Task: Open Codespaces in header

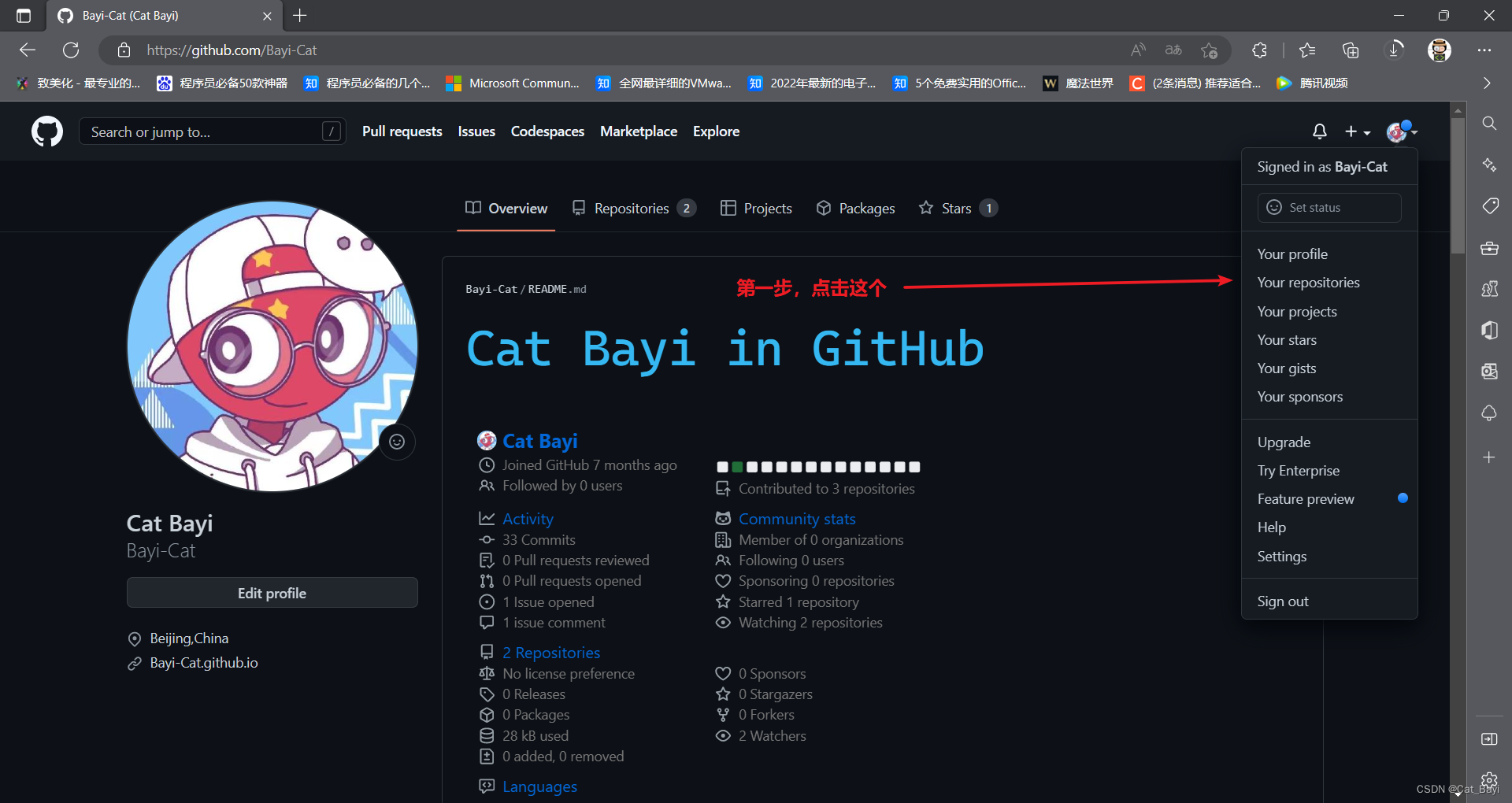Action: pos(547,131)
